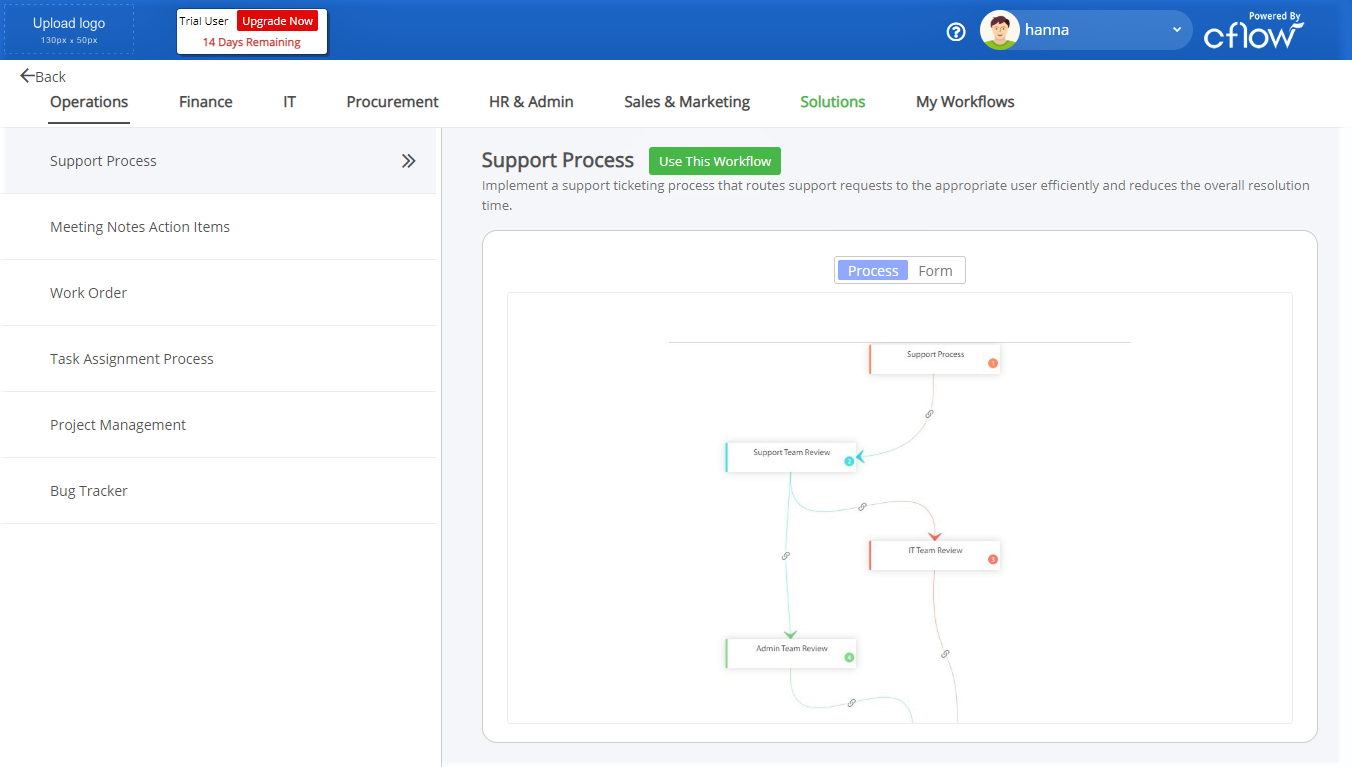Click the IT Team Review node
The image size is (1352, 767).
935,555
